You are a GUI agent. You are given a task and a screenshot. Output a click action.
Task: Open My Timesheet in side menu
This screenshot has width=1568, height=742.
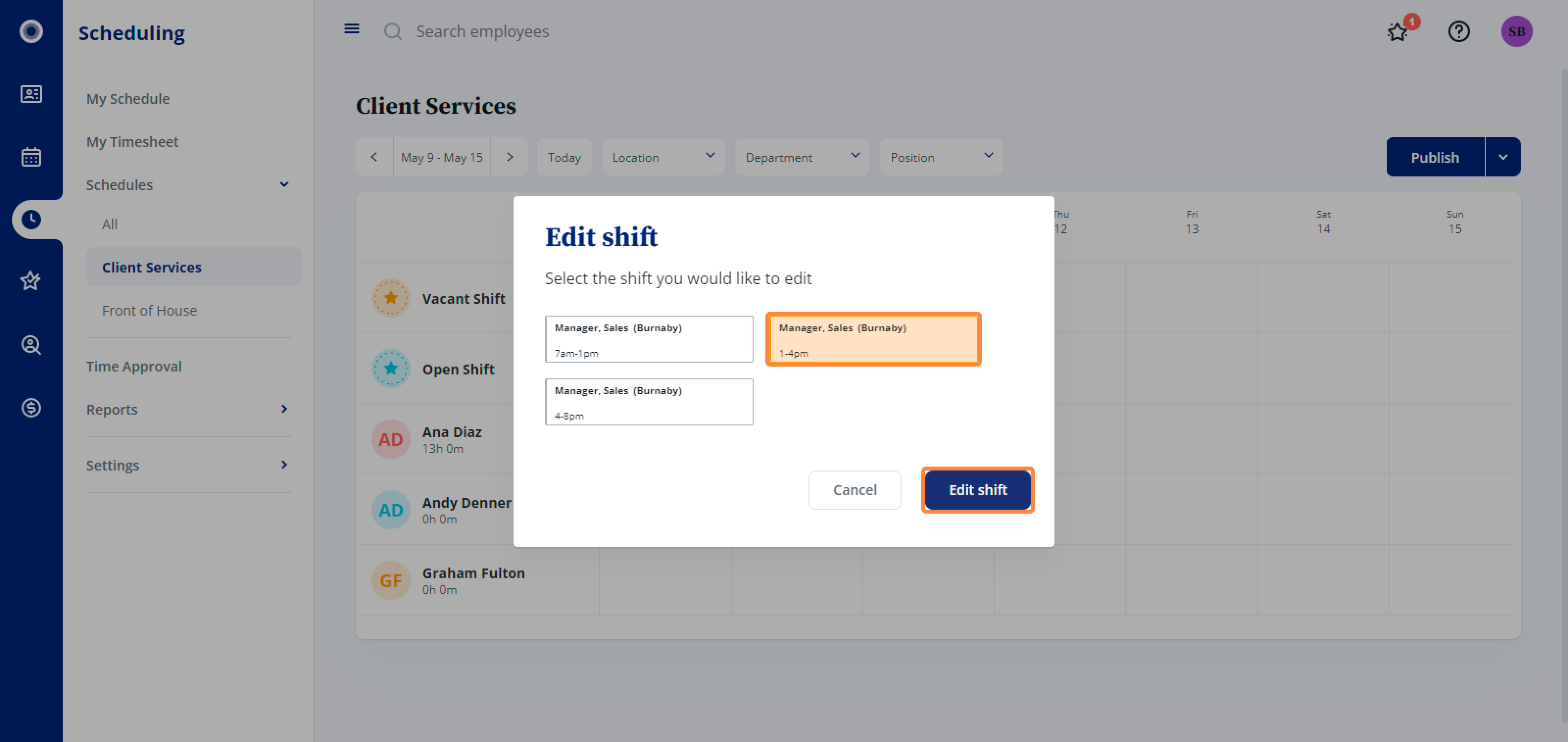pos(132,142)
